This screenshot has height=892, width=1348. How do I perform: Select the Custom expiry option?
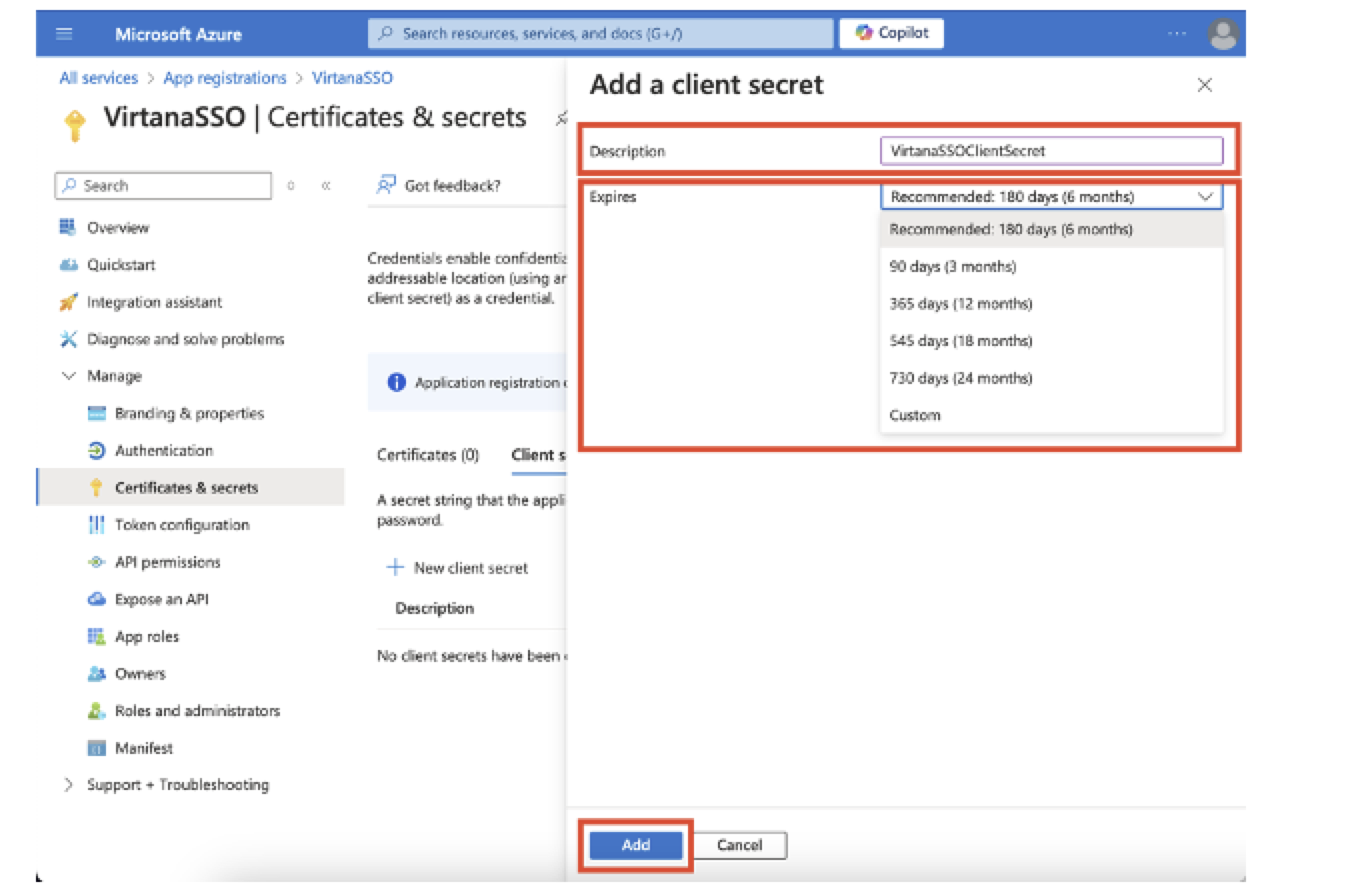[1051, 415]
